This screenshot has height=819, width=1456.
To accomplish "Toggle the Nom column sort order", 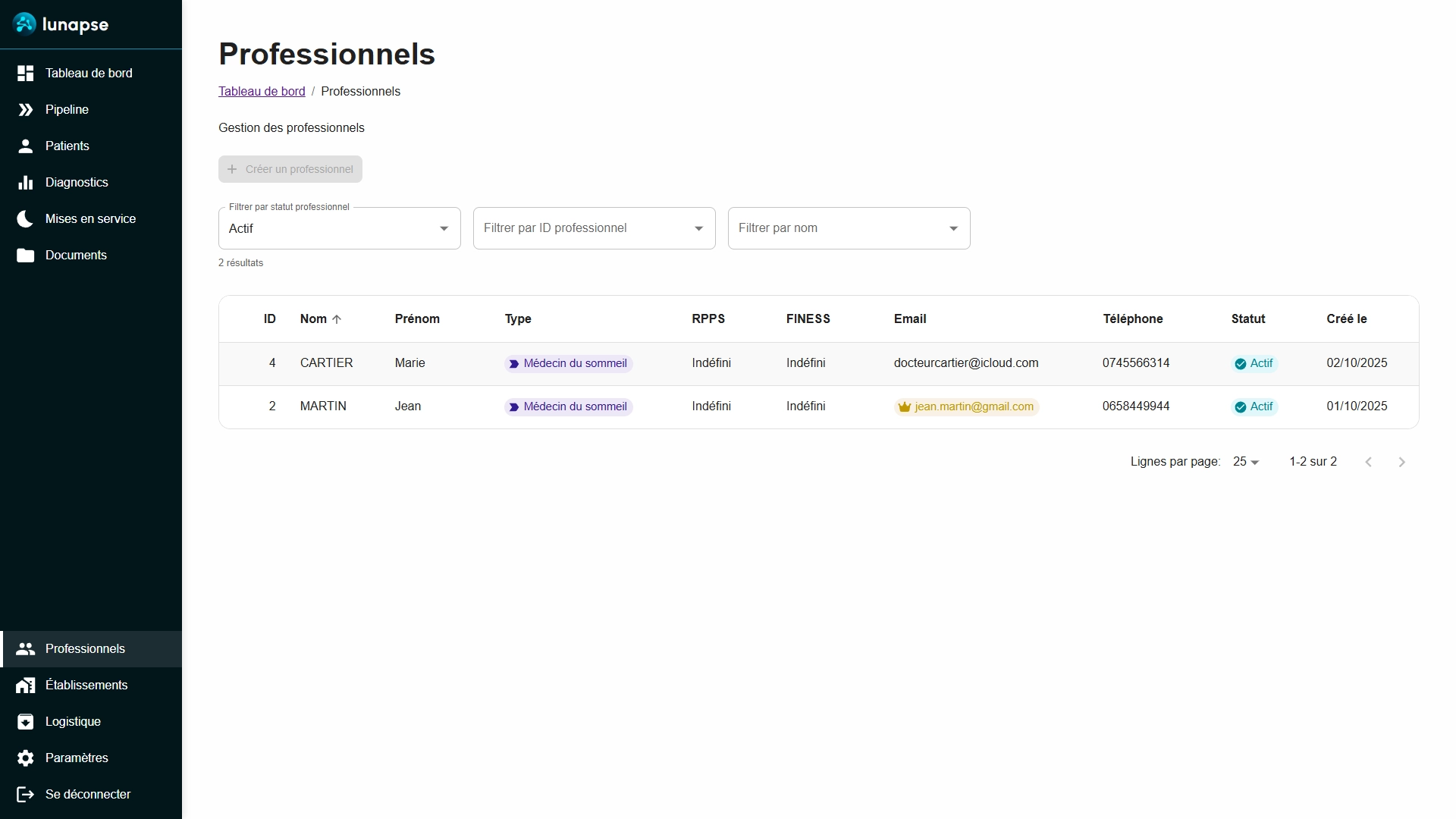I will pos(320,318).
